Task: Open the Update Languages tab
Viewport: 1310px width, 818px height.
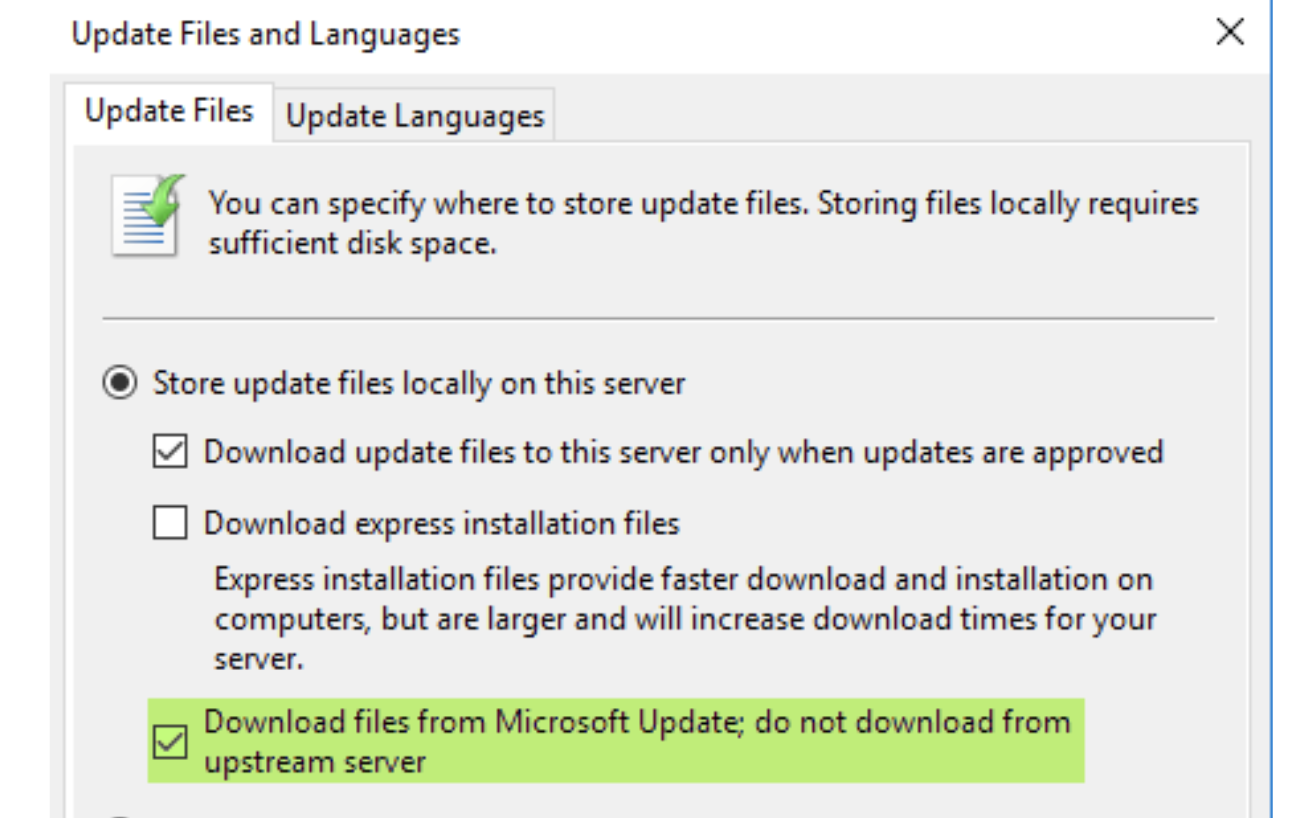Action: tap(414, 116)
